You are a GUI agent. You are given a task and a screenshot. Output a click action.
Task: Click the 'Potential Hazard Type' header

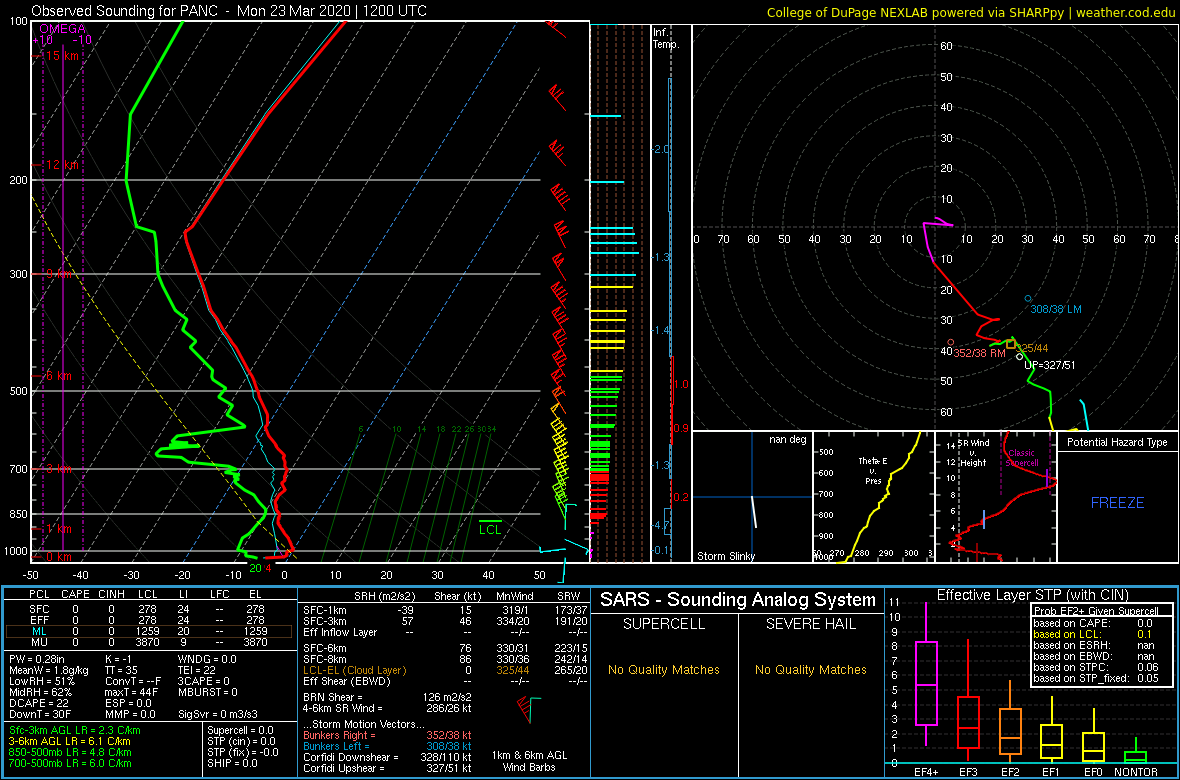(1117, 442)
